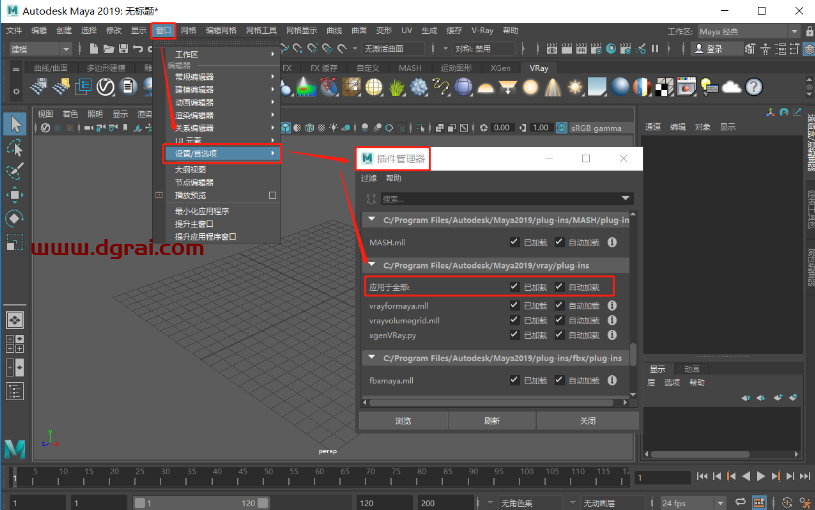The image size is (815, 510).
Task: Expand the 工作区 submenu
Action: coord(221,54)
